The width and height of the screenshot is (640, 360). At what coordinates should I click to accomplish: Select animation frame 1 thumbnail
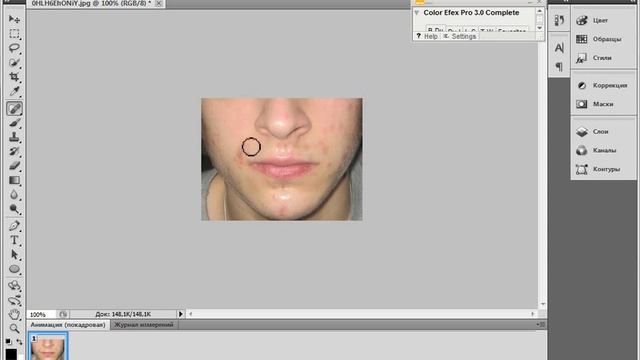[48, 347]
